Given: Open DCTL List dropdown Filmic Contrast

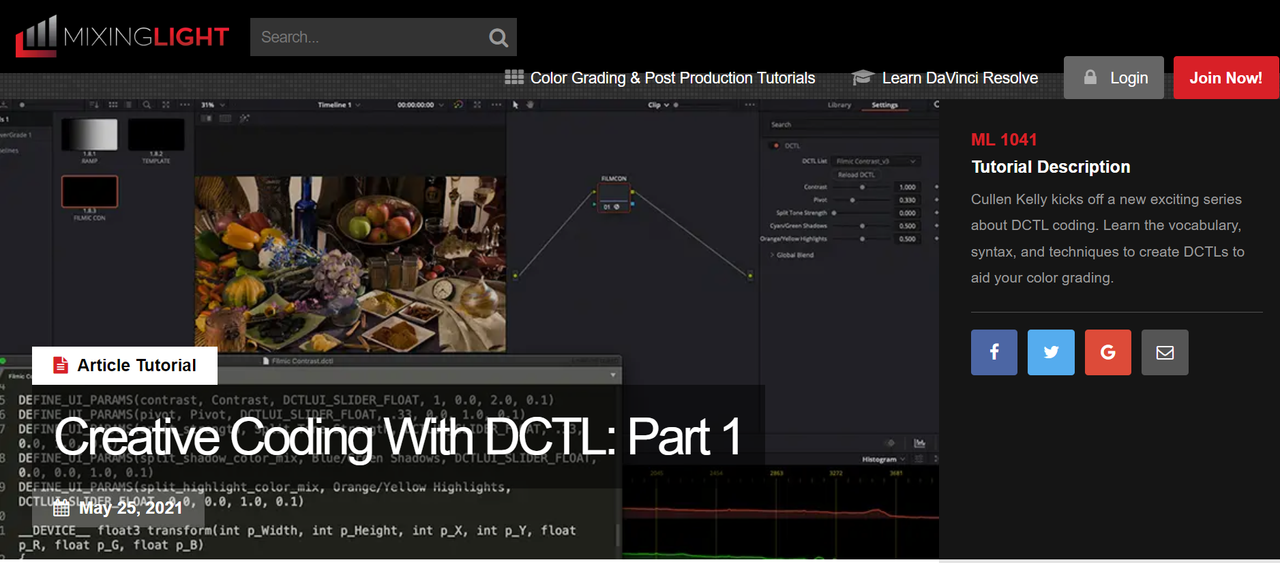Looking at the screenshot, I should 877,161.
